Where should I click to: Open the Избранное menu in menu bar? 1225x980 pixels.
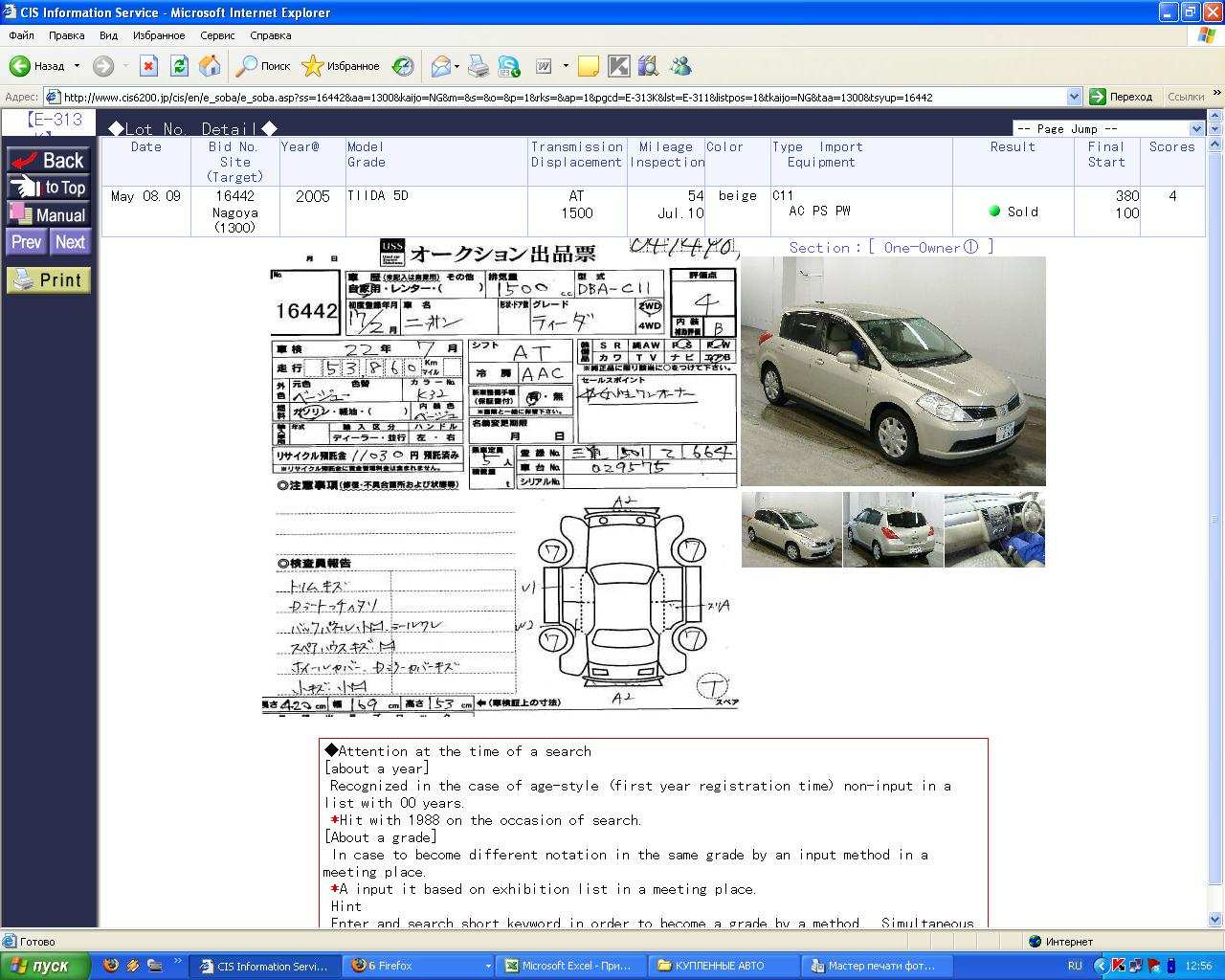[159, 35]
